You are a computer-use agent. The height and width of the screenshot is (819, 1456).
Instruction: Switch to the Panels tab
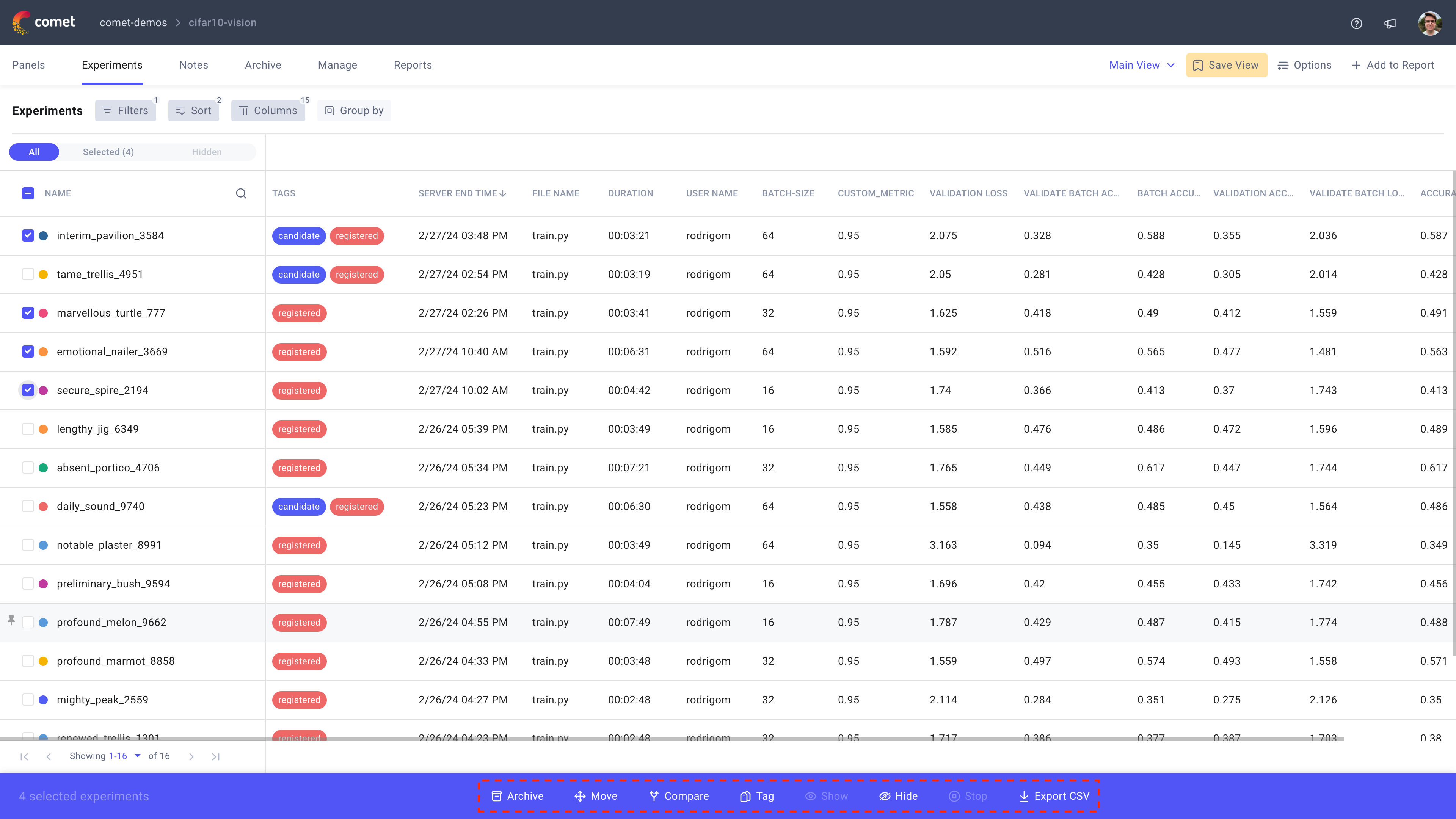[x=28, y=64]
